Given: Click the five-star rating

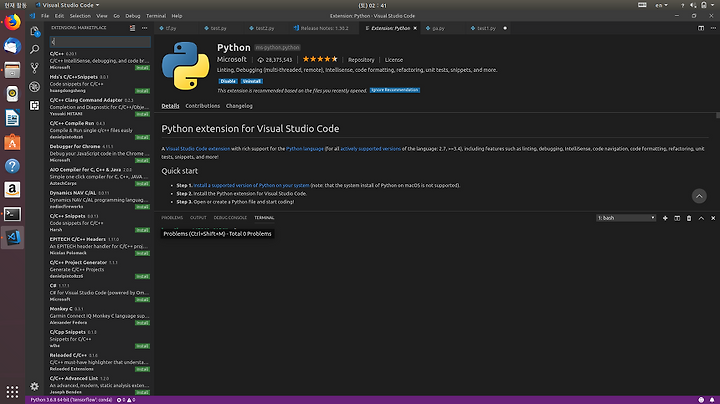Looking at the screenshot, I should 320,59.
